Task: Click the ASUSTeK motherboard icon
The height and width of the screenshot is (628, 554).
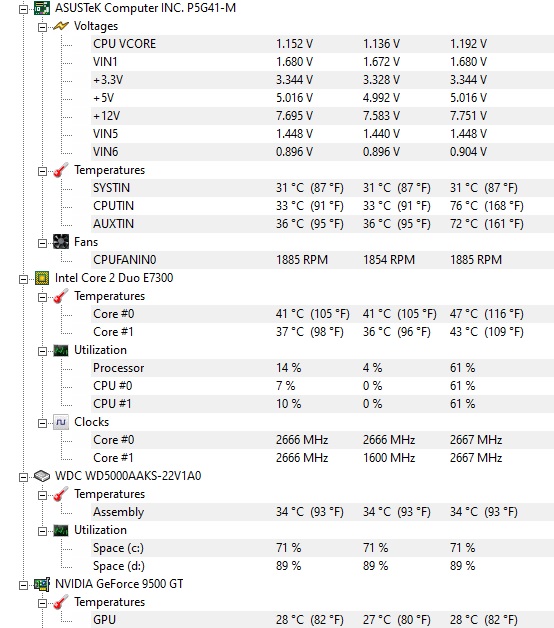Action: [x=42, y=8]
